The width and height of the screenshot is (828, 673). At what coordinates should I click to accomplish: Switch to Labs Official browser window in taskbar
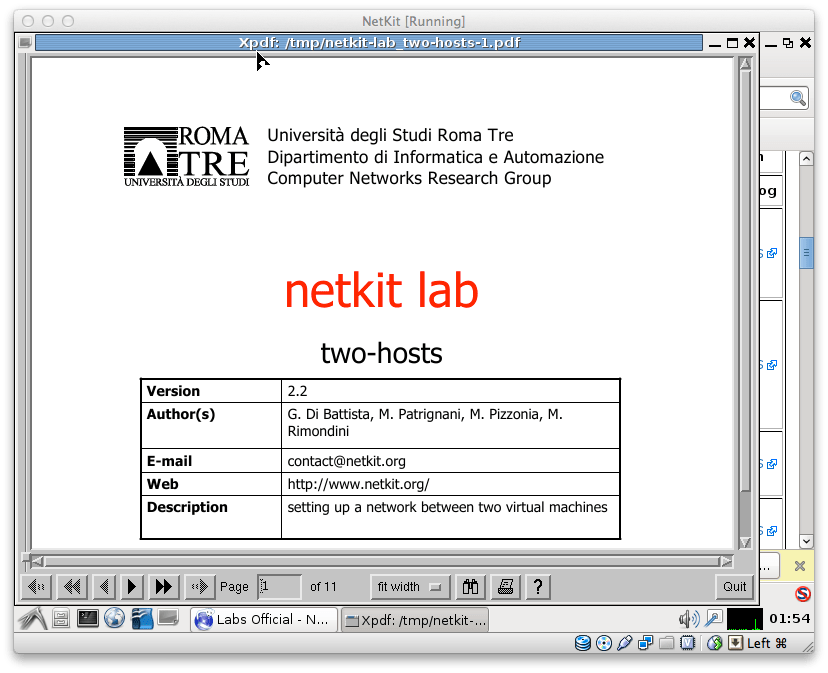264,620
